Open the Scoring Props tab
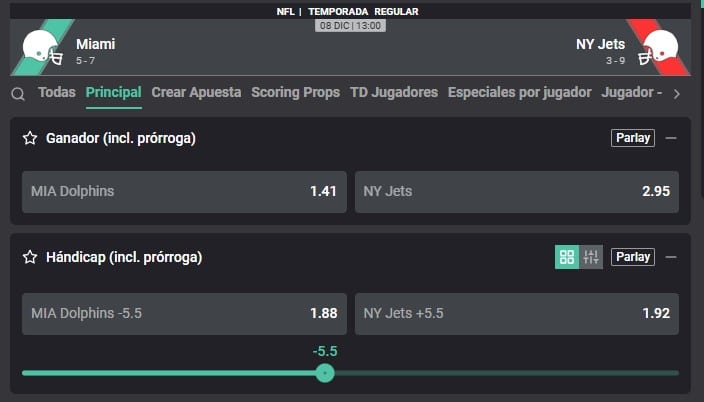 (296, 92)
